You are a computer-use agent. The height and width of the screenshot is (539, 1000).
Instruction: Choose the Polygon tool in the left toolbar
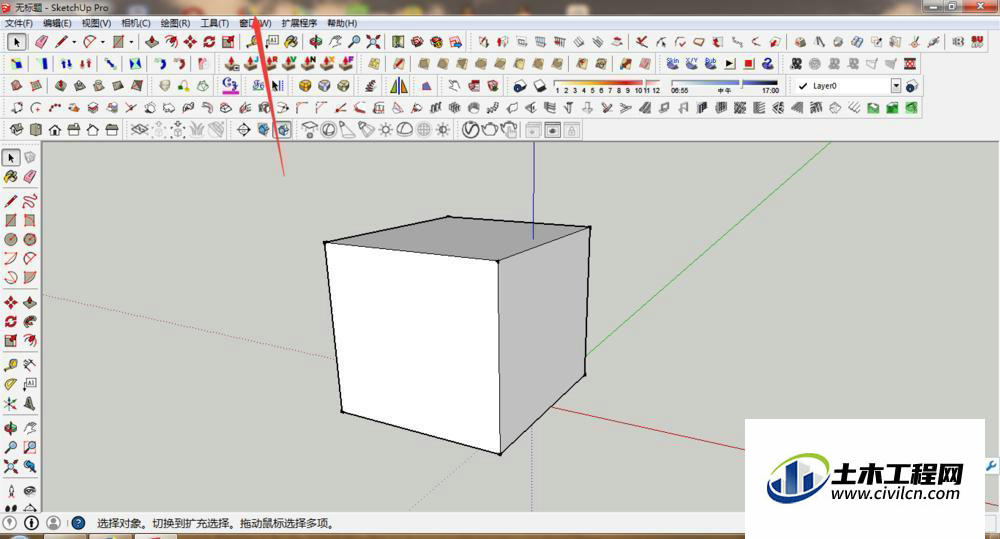point(30,239)
